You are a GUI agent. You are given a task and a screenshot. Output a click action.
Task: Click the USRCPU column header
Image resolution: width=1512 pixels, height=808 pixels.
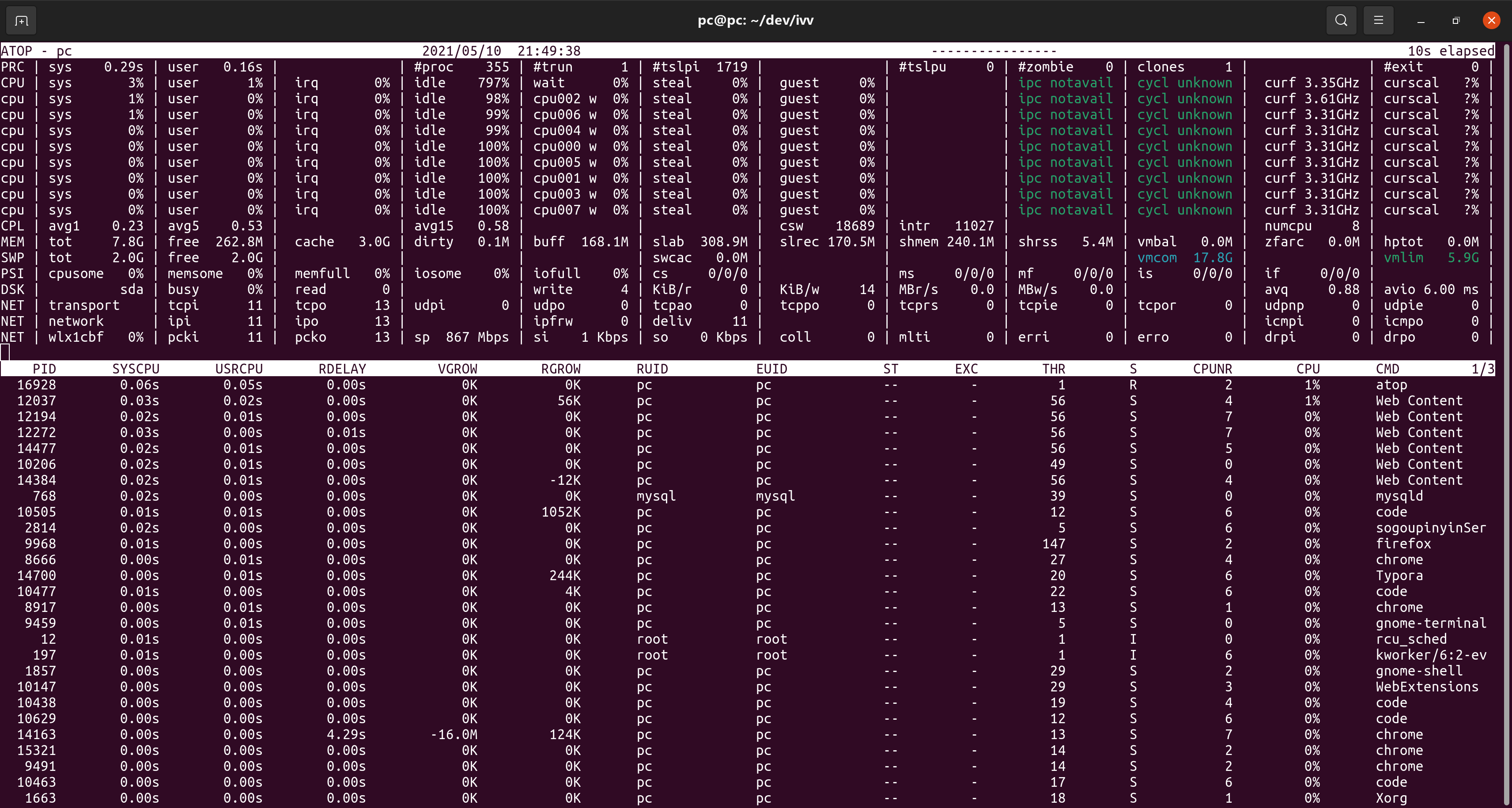(x=239, y=369)
